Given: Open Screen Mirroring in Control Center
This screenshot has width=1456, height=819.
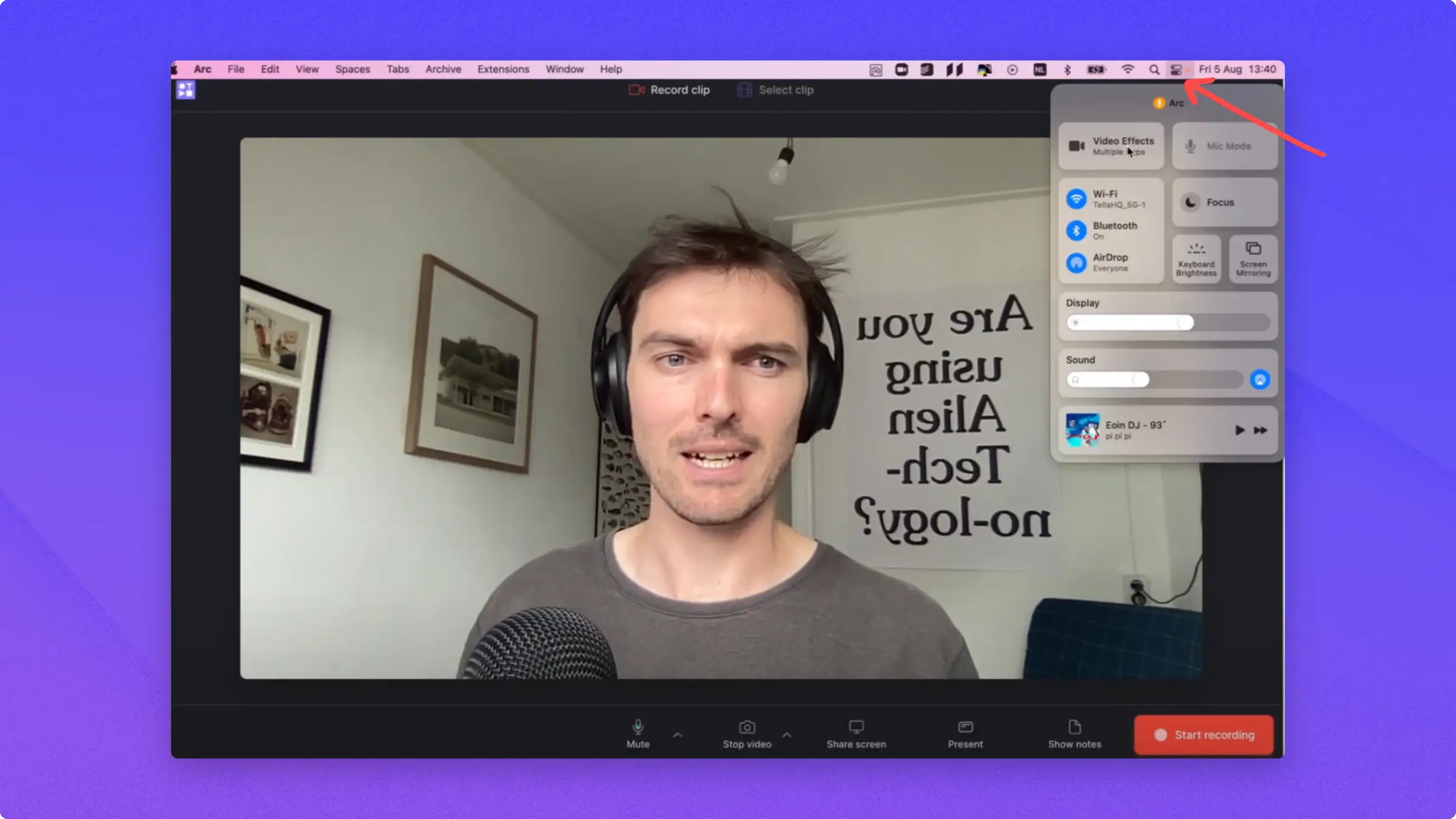Looking at the screenshot, I should [1253, 259].
